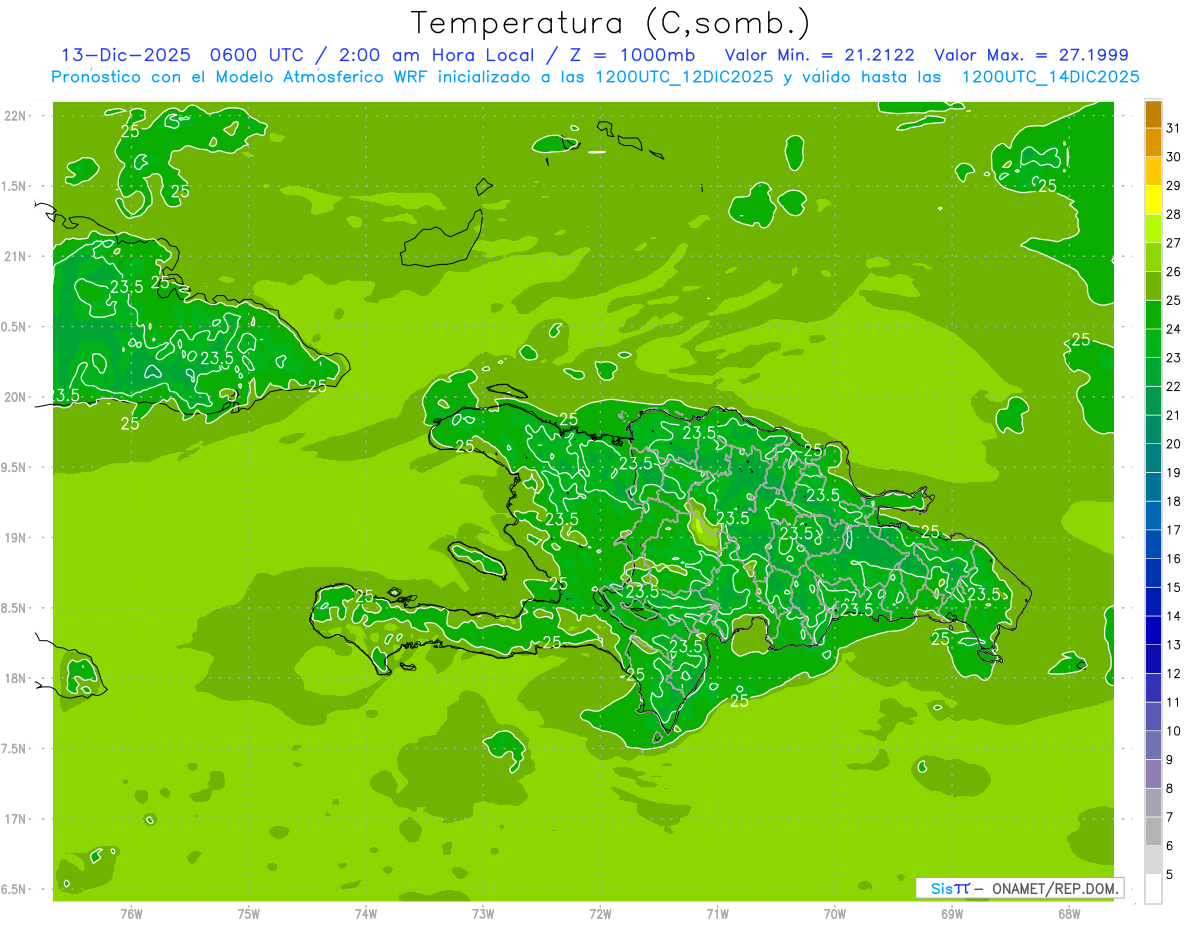
Task: Click latitude axis label "1.5N"
Action: [15, 186]
